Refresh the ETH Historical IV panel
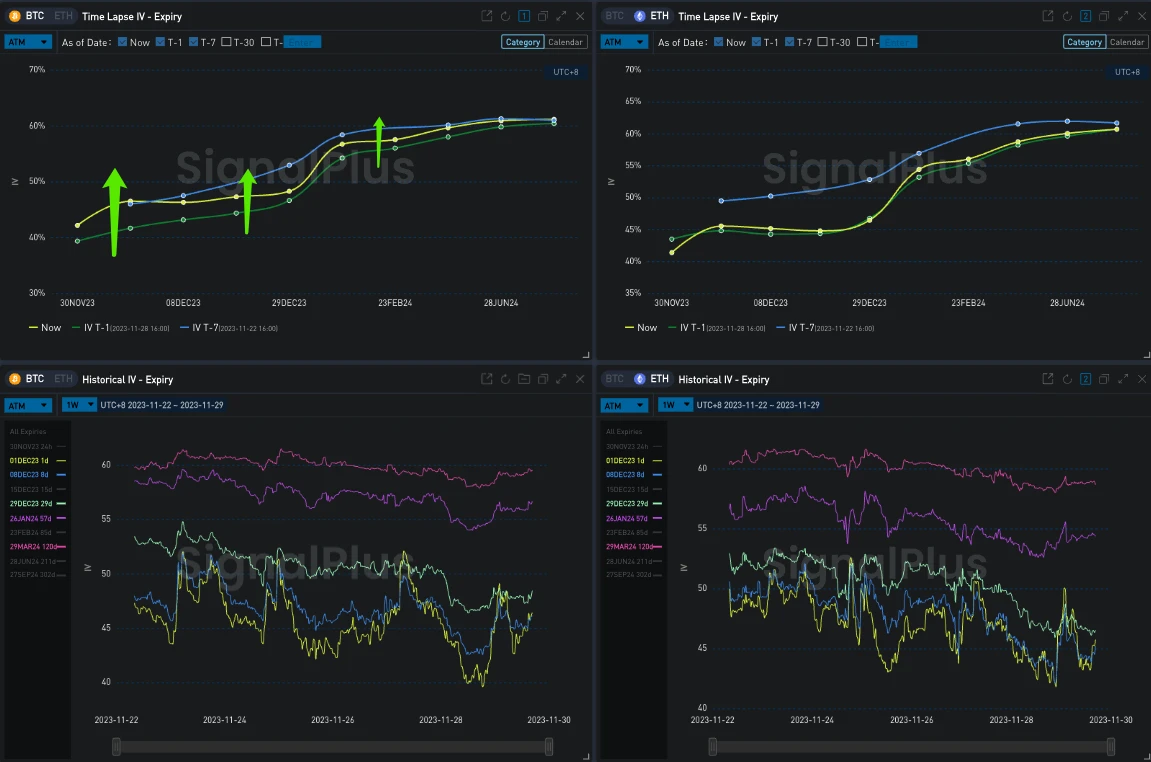 pos(1066,379)
